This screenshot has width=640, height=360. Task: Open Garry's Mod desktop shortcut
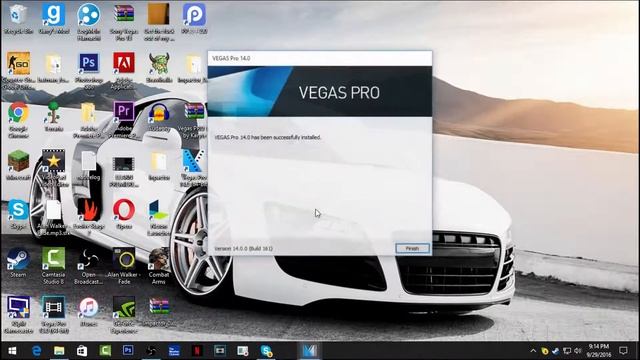(x=53, y=18)
